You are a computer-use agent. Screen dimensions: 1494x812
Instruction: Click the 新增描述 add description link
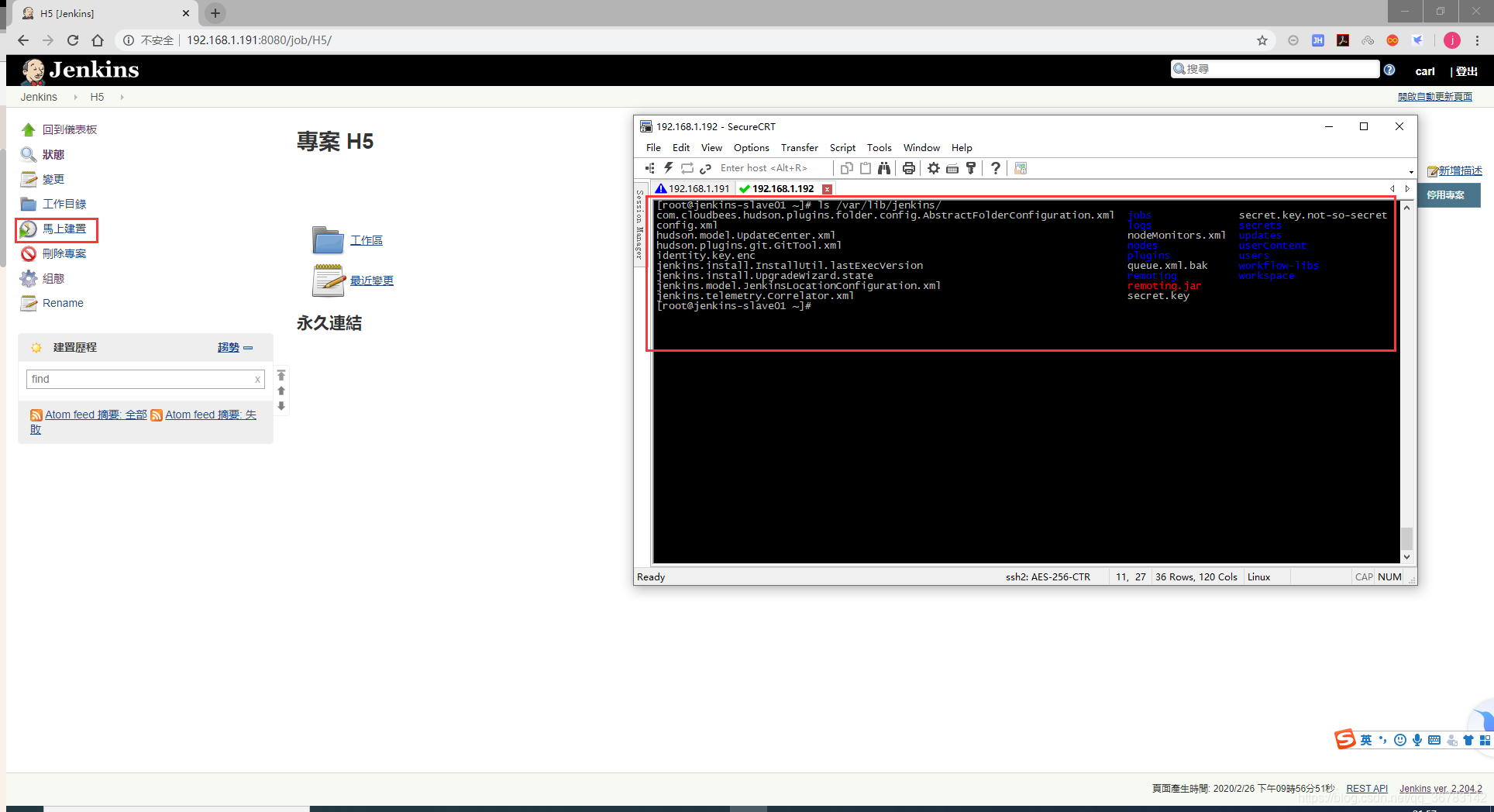point(1460,171)
